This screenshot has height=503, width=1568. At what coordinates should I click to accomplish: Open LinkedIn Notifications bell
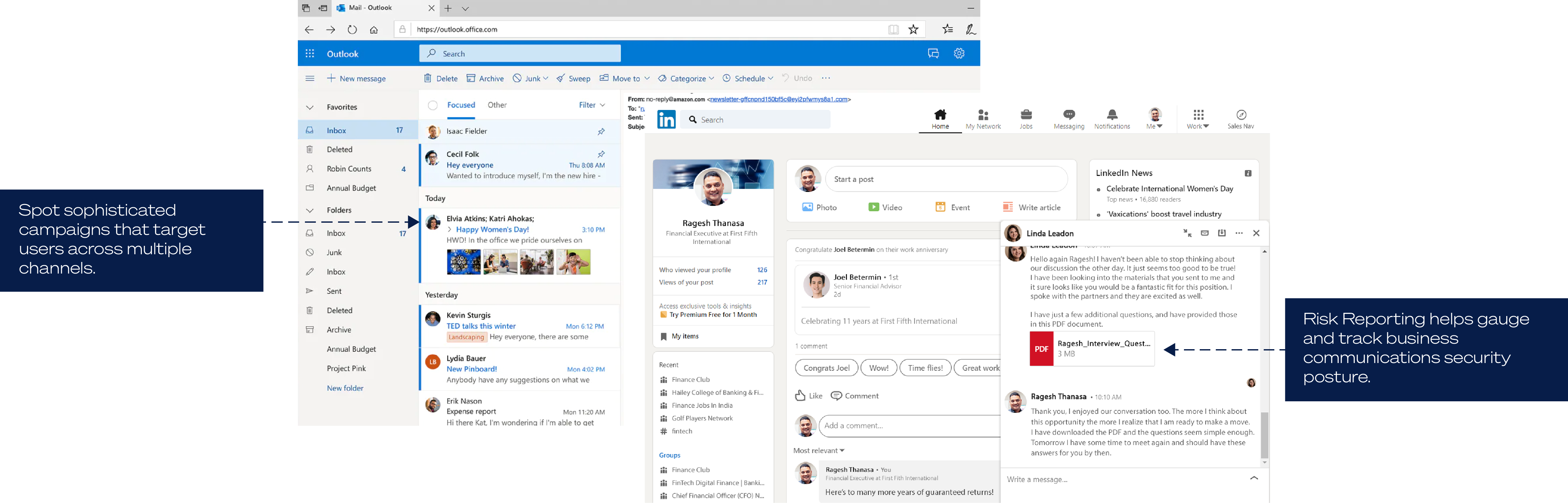(1112, 119)
